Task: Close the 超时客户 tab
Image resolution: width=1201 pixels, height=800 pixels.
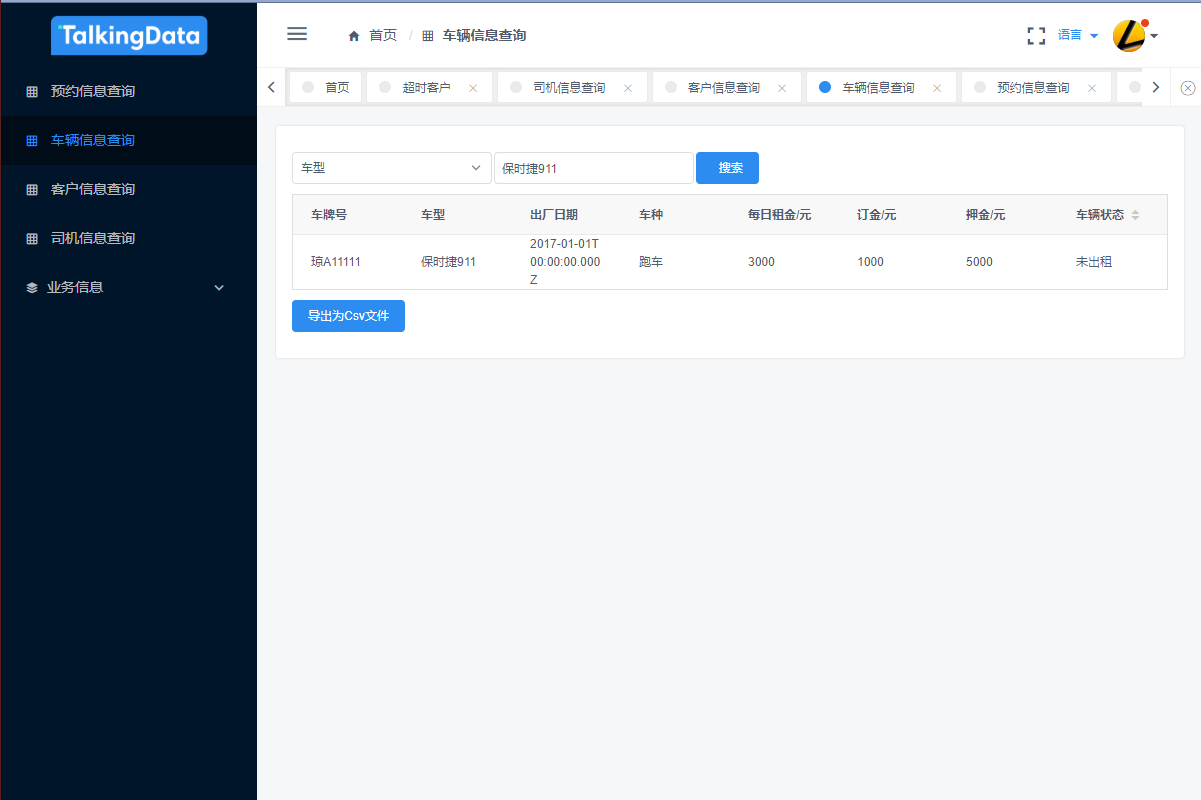Action: (x=473, y=88)
